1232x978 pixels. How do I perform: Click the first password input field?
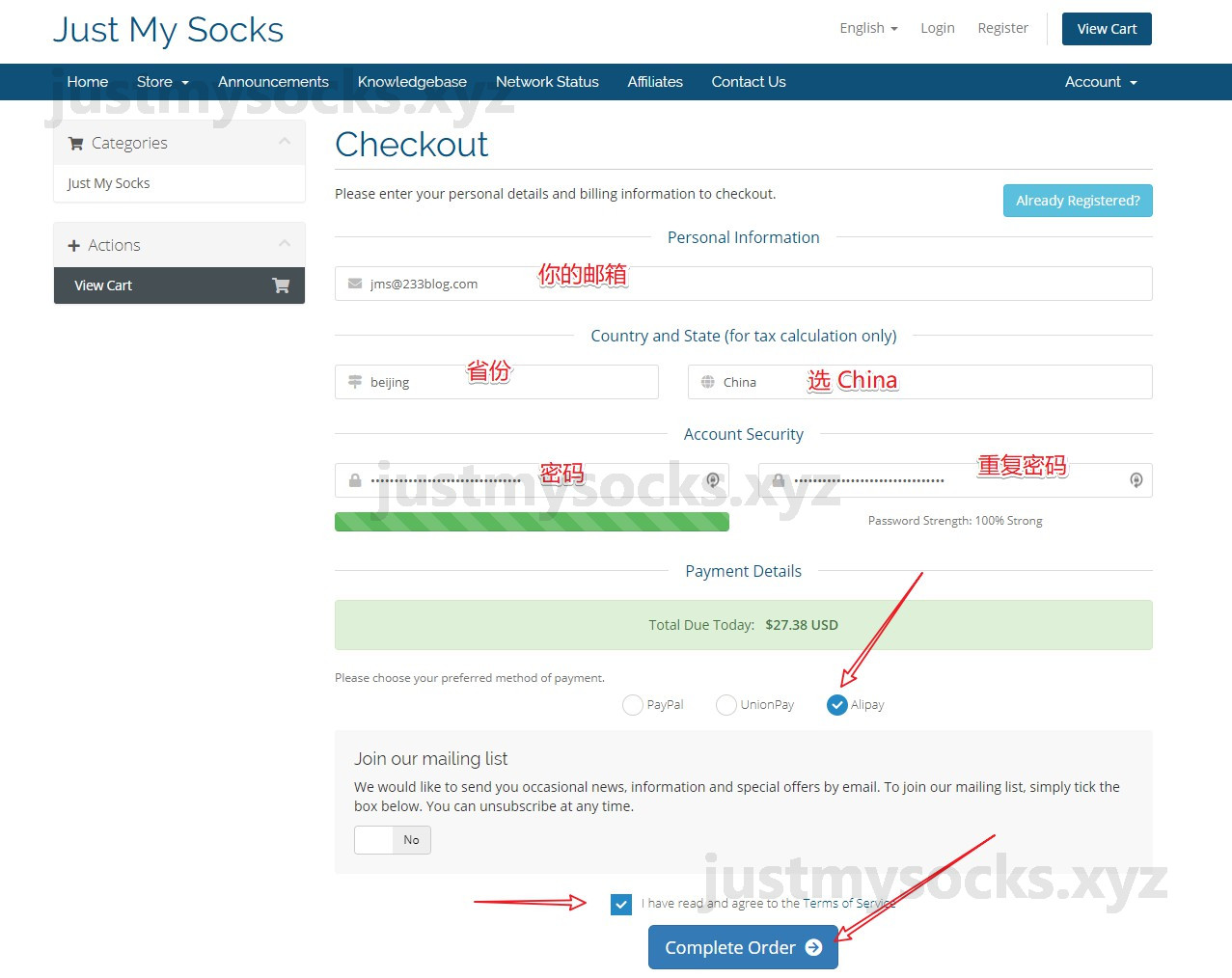point(532,480)
